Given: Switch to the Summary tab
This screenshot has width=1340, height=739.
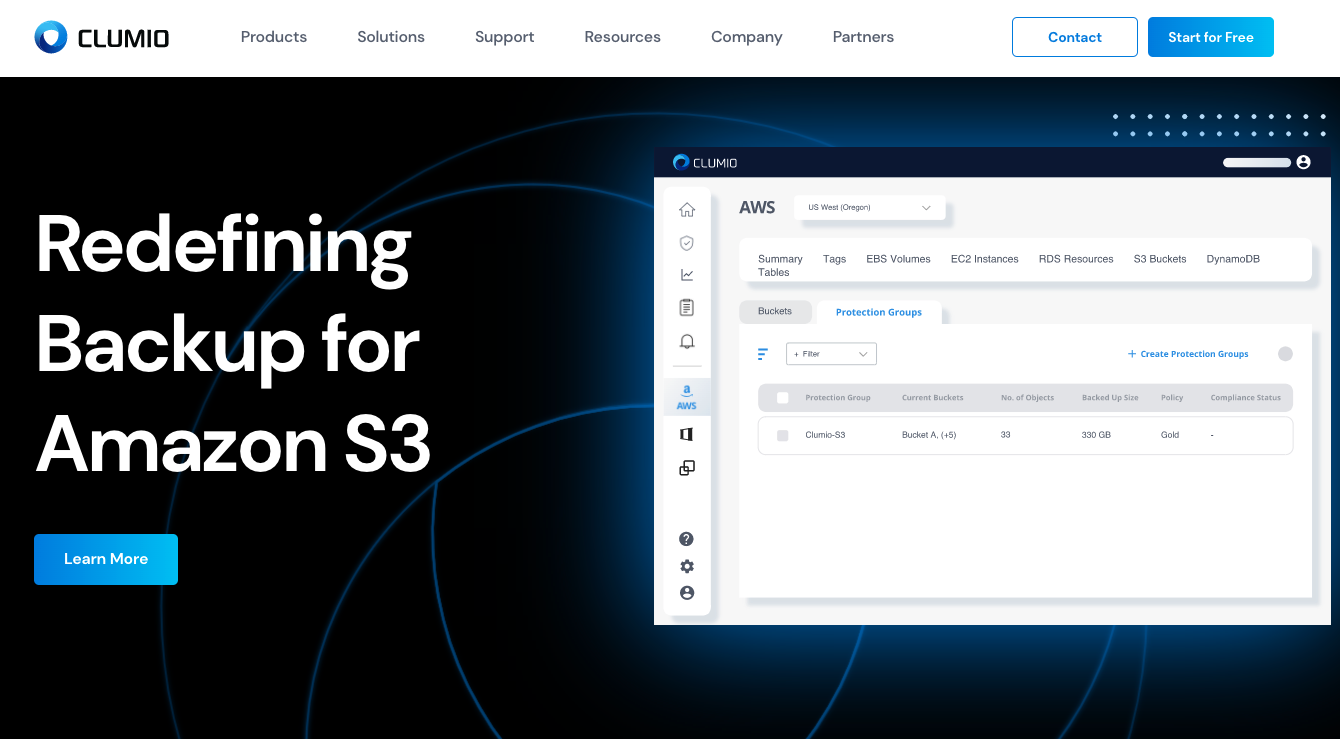Looking at the screenshot, I should point(780,259).
